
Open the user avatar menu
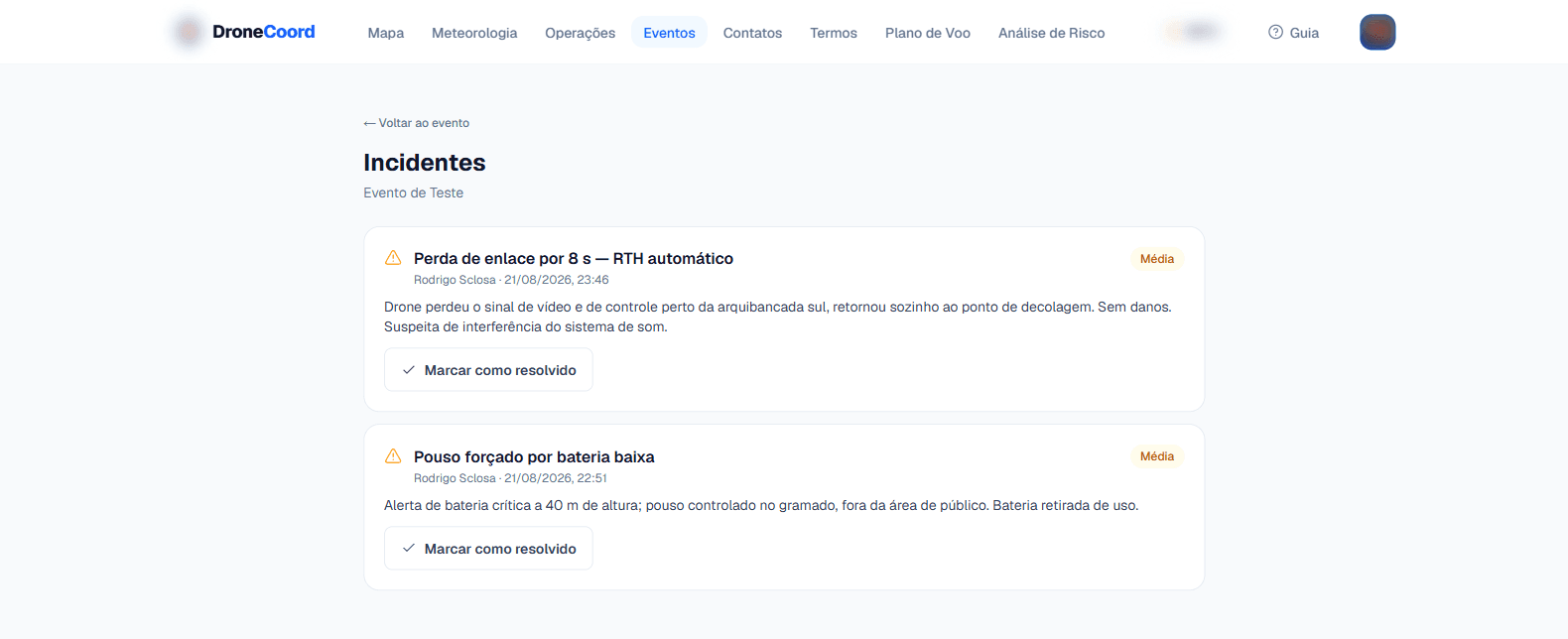pos(1377,32)
